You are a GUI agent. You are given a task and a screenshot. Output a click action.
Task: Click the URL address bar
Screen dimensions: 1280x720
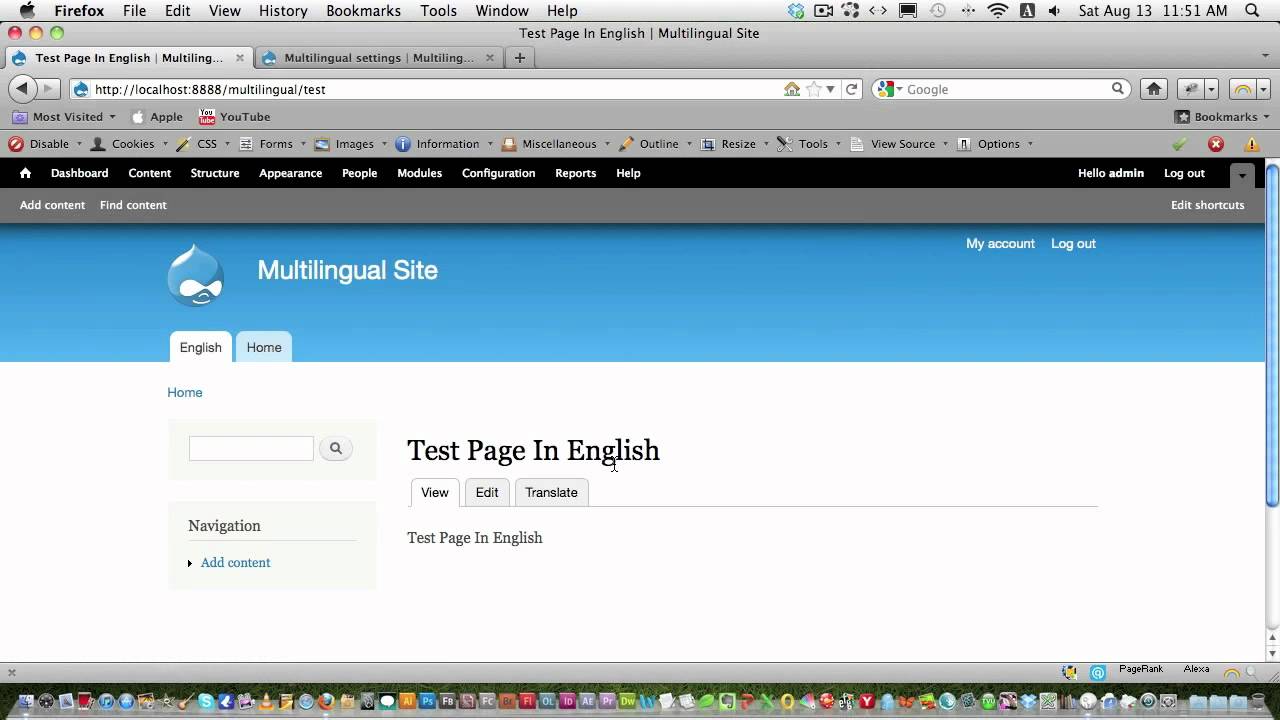tap(435, 89)
